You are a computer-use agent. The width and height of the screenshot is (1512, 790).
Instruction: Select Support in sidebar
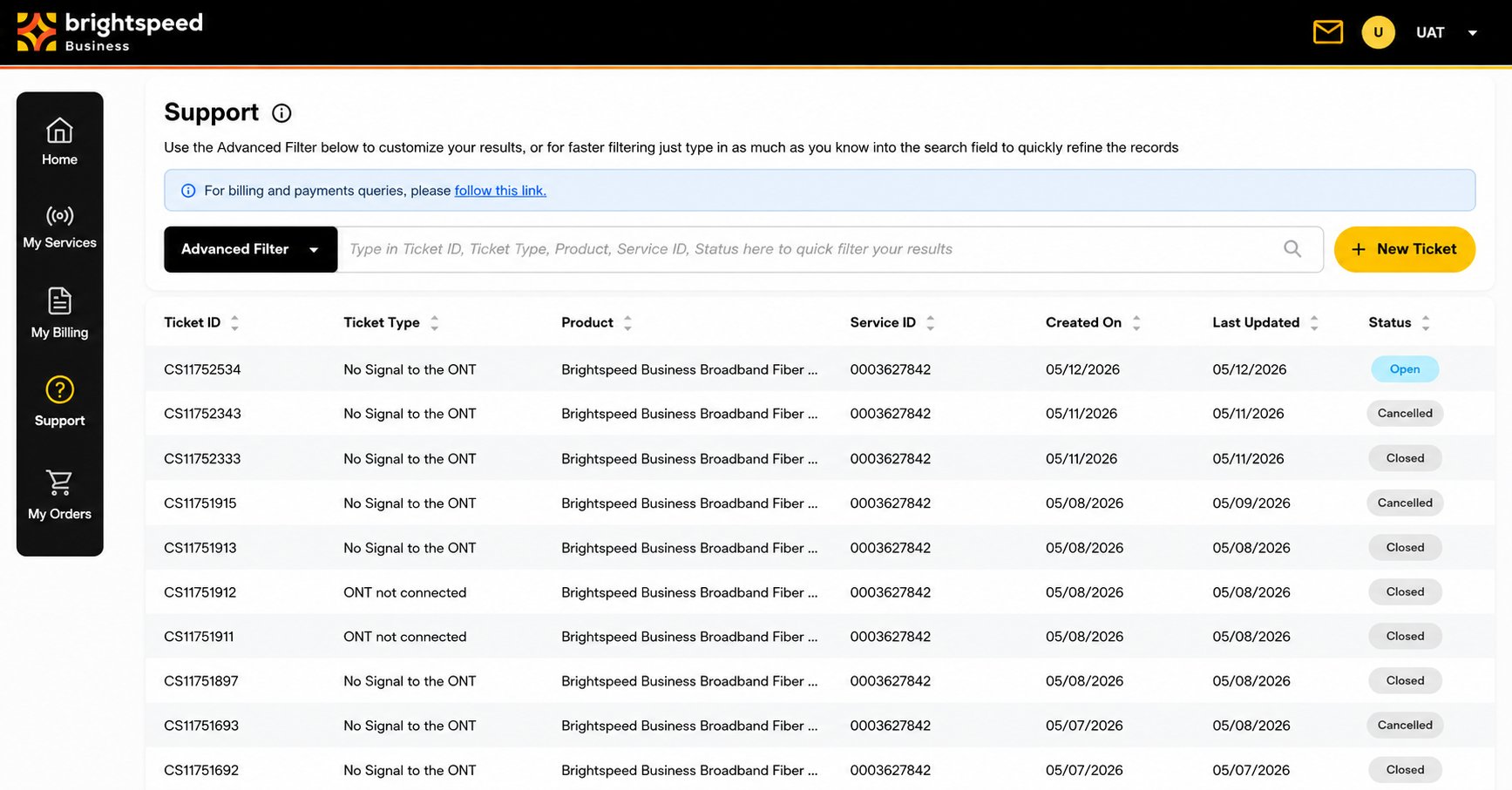[59, 402]
